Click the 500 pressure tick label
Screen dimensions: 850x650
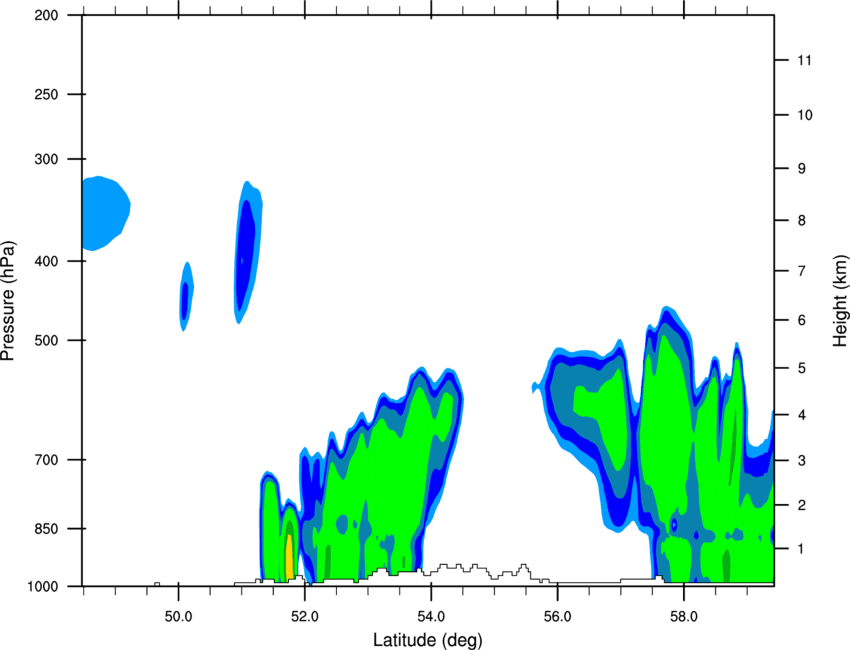[46, 340]
